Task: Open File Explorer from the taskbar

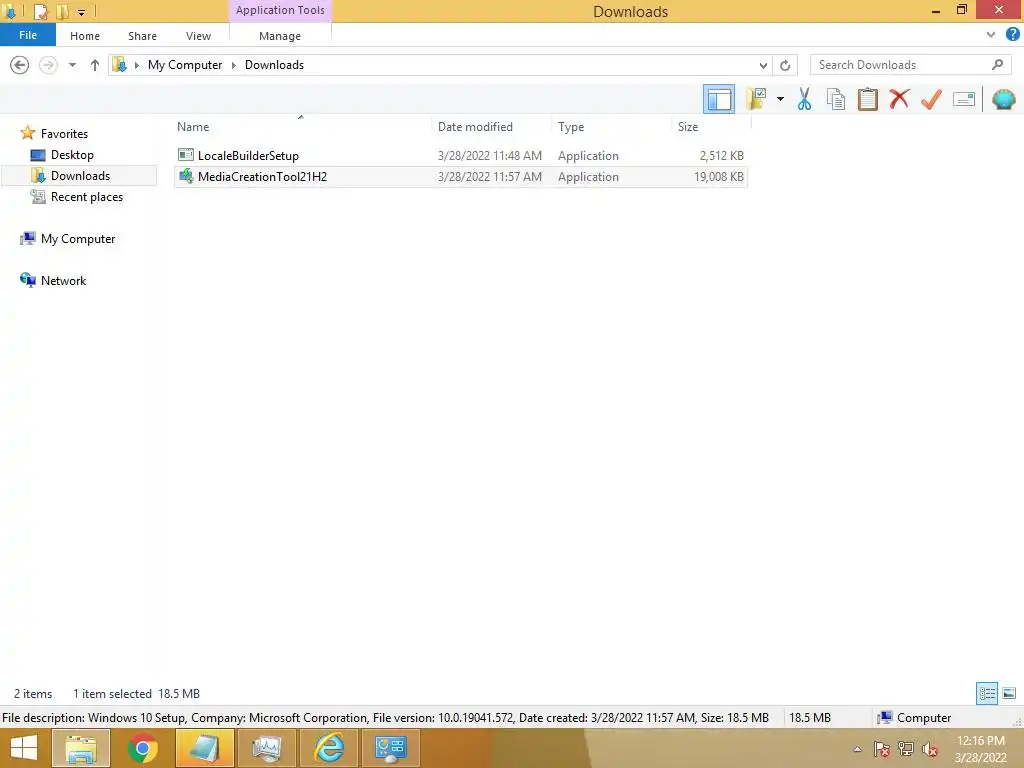Action: 81,748
